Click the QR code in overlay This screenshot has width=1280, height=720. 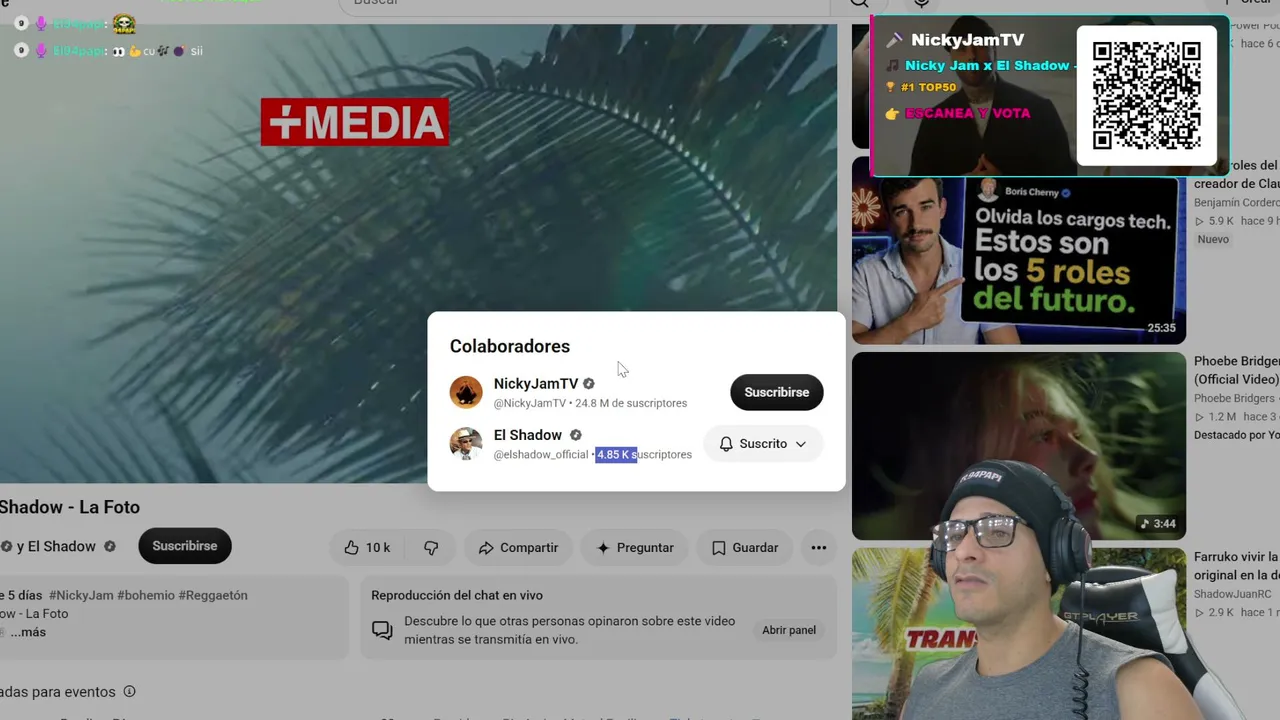click(x=1146, y=95)
